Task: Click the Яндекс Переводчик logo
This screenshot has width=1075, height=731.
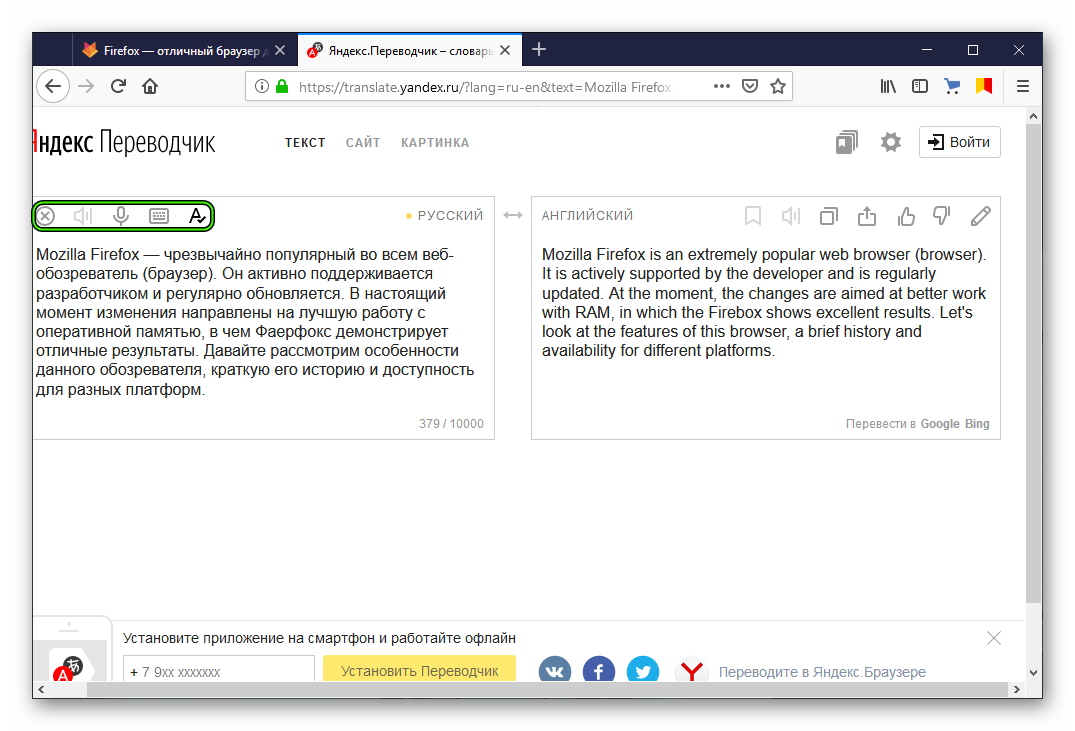Action: [124, 142]
